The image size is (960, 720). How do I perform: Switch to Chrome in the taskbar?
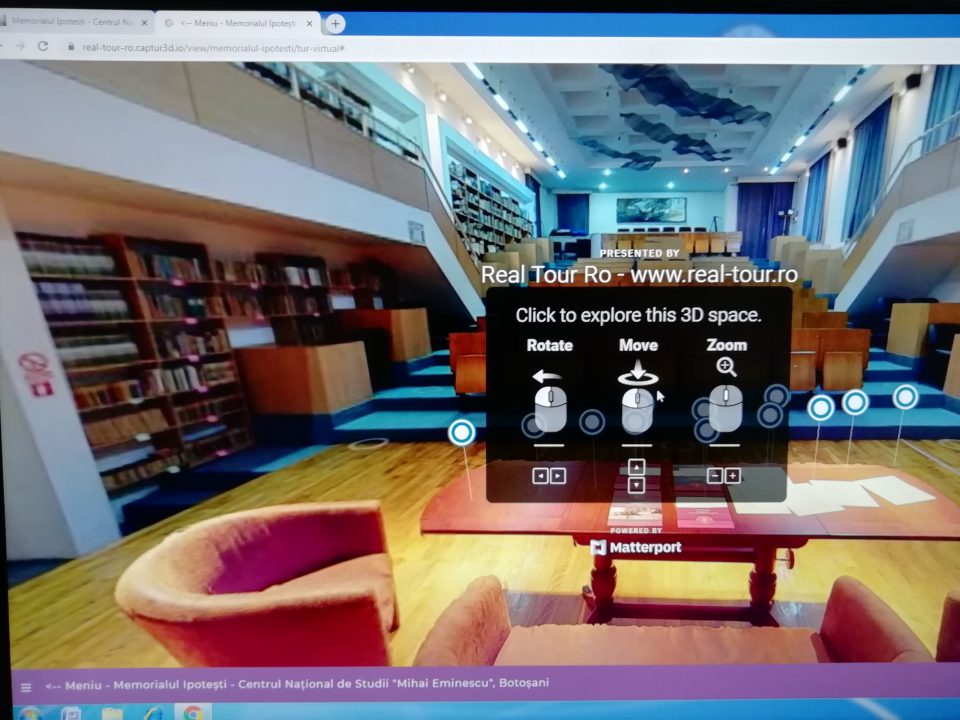click(x=193, y=713)
